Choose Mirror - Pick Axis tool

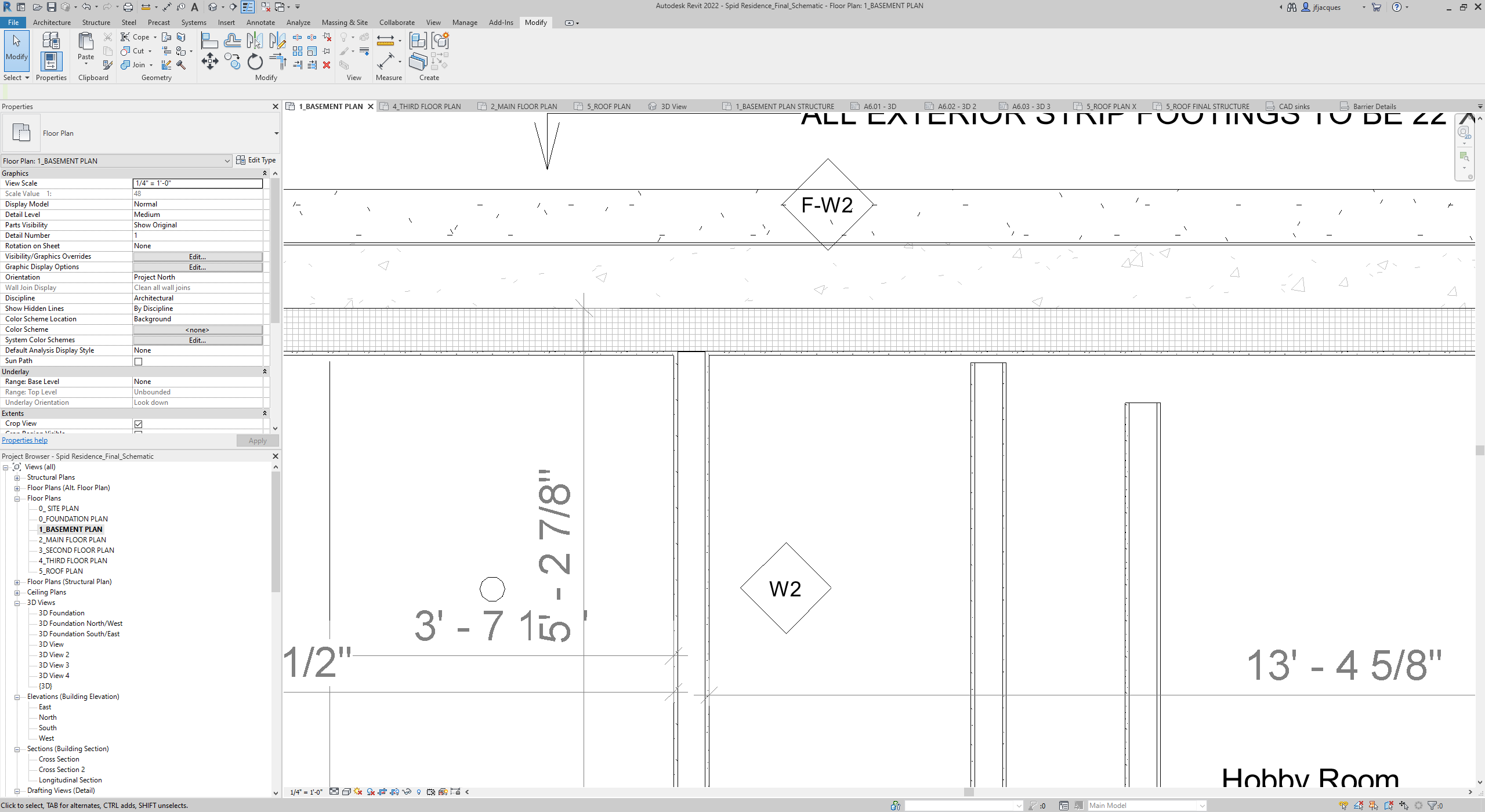tap(255, 41)
